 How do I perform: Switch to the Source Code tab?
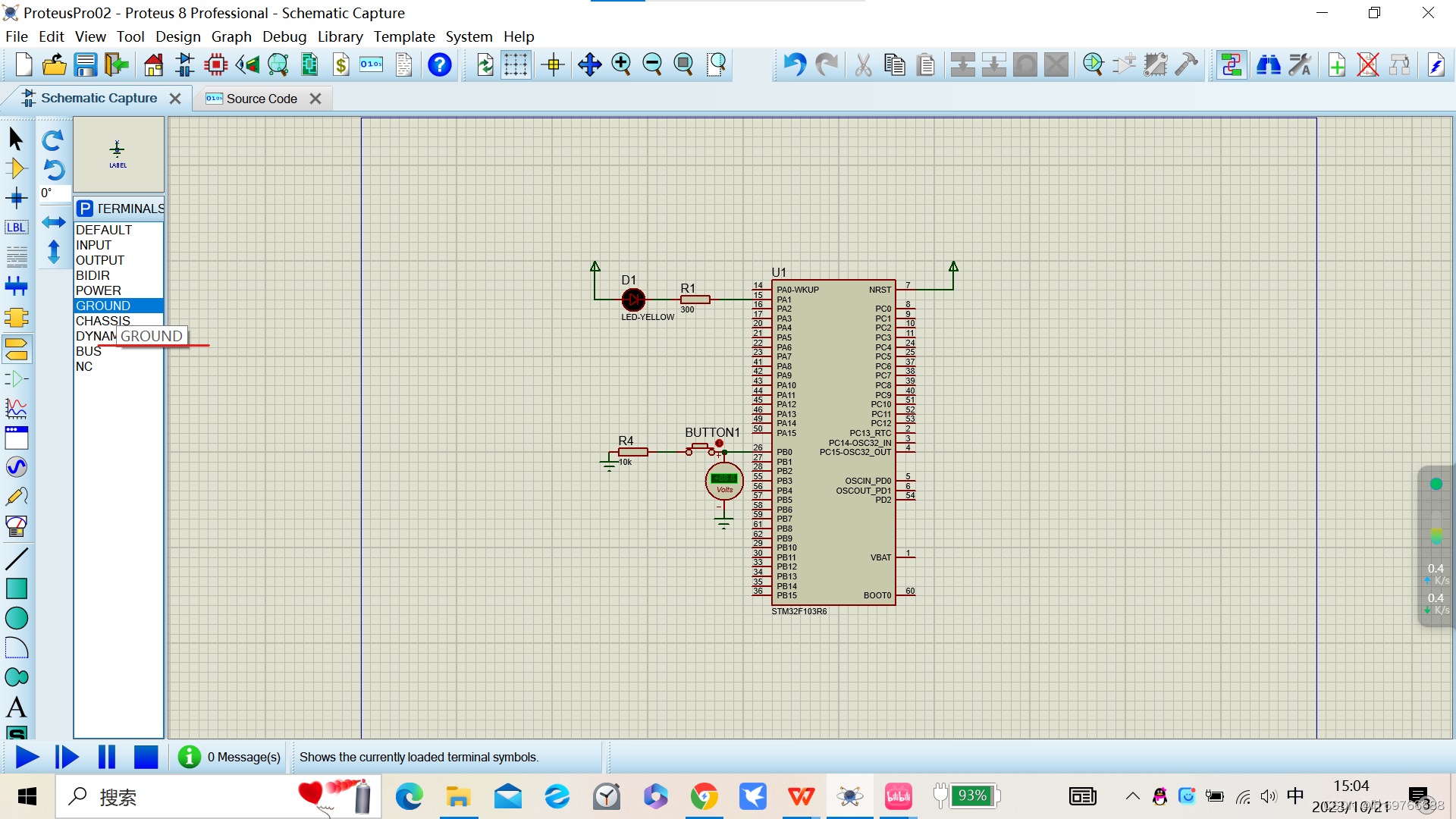tap(261, 99)
